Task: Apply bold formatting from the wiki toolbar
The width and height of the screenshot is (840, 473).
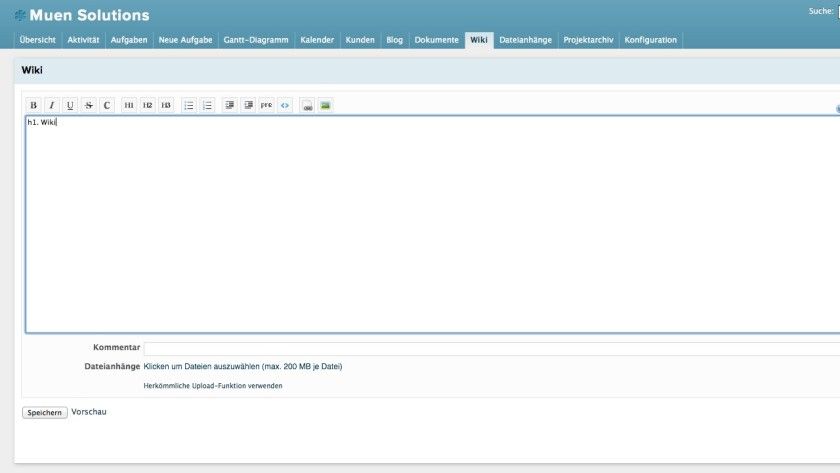Action: (x=33, y=105)
